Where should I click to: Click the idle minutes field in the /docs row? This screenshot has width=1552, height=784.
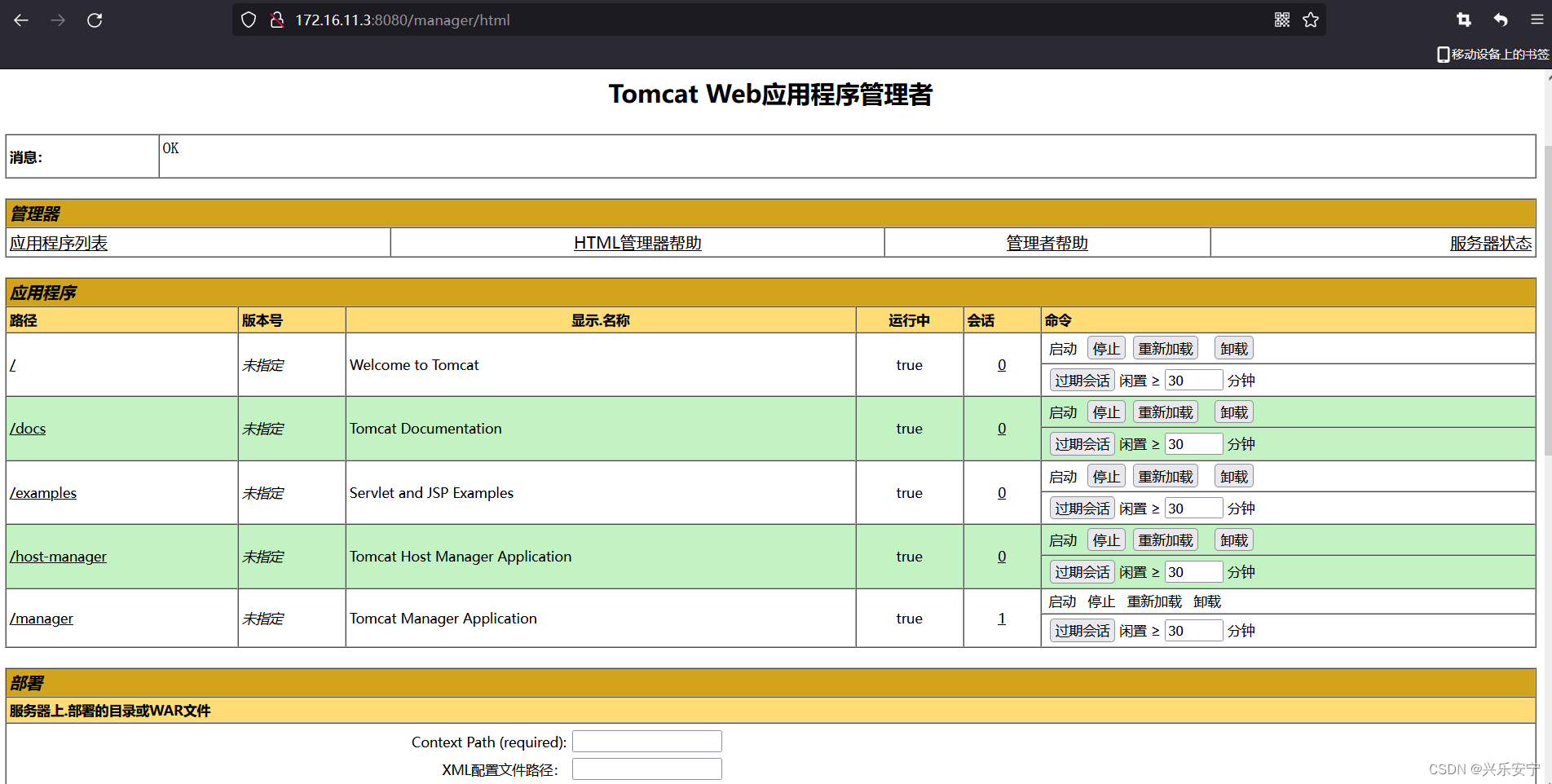click(x=1193, y=444)
